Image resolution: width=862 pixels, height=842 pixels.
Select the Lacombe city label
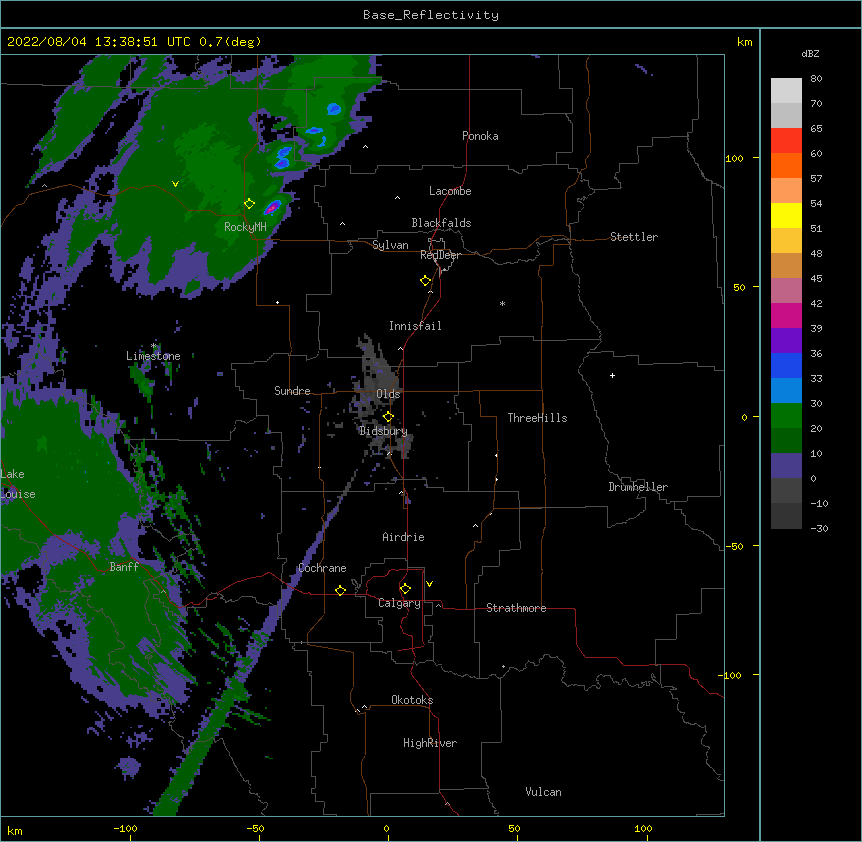450,191
